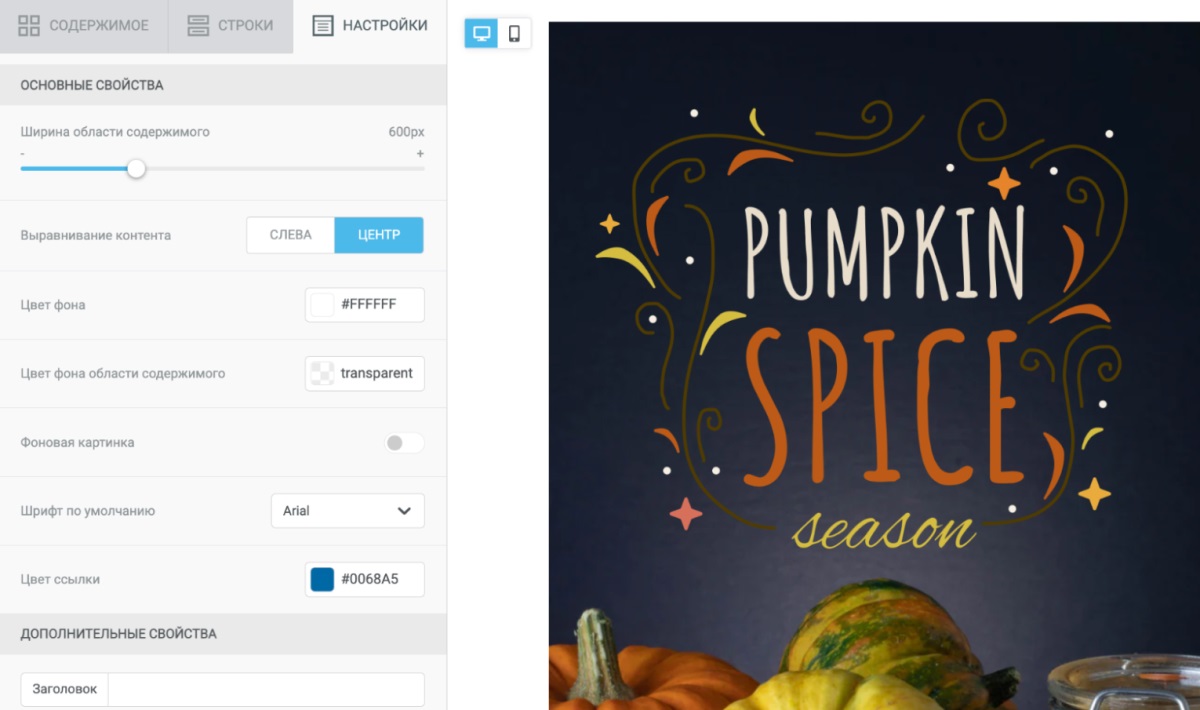The image size is (1200, 710).
Task: Collapse the Дополнительные свойства section
Action: (223, 634)
